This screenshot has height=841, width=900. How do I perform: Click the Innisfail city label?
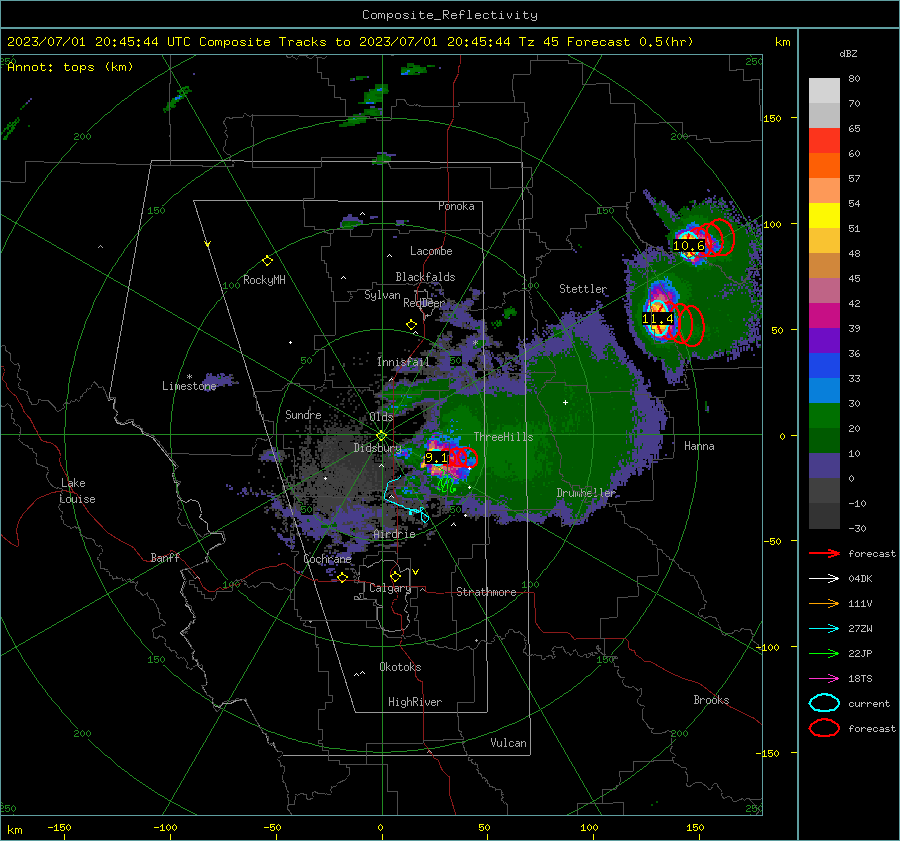403,362
